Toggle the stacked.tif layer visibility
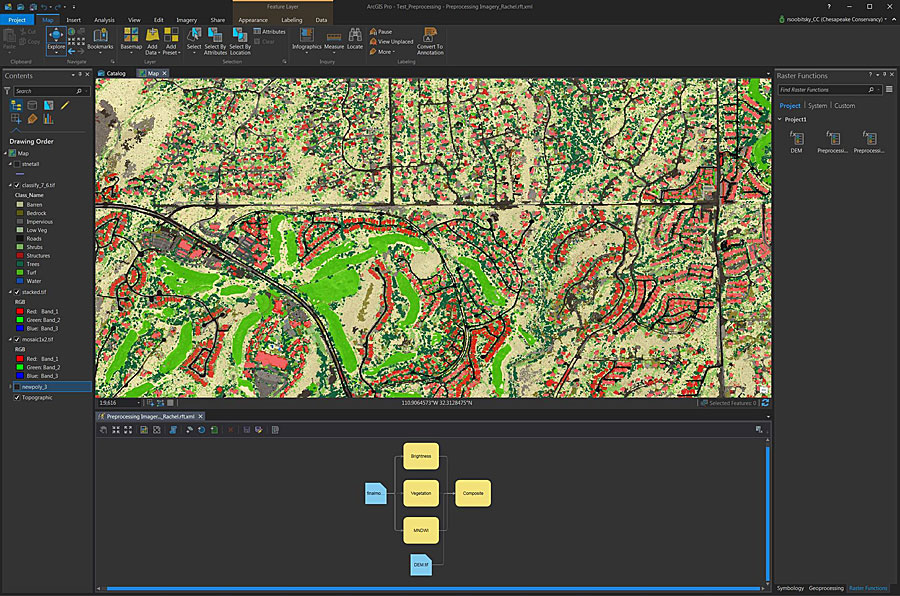 [x=18, y=291]
